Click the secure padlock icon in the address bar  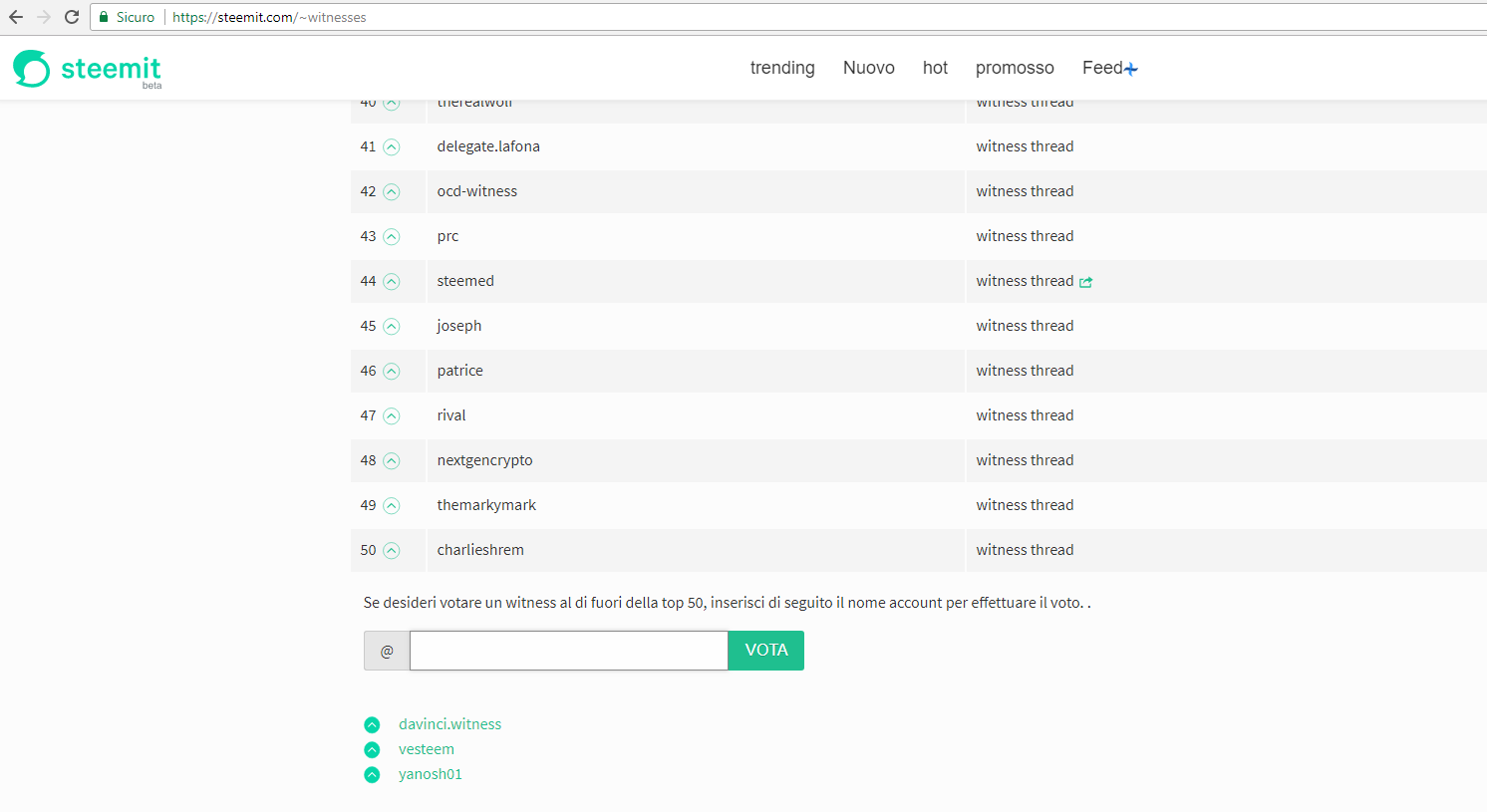104,17
